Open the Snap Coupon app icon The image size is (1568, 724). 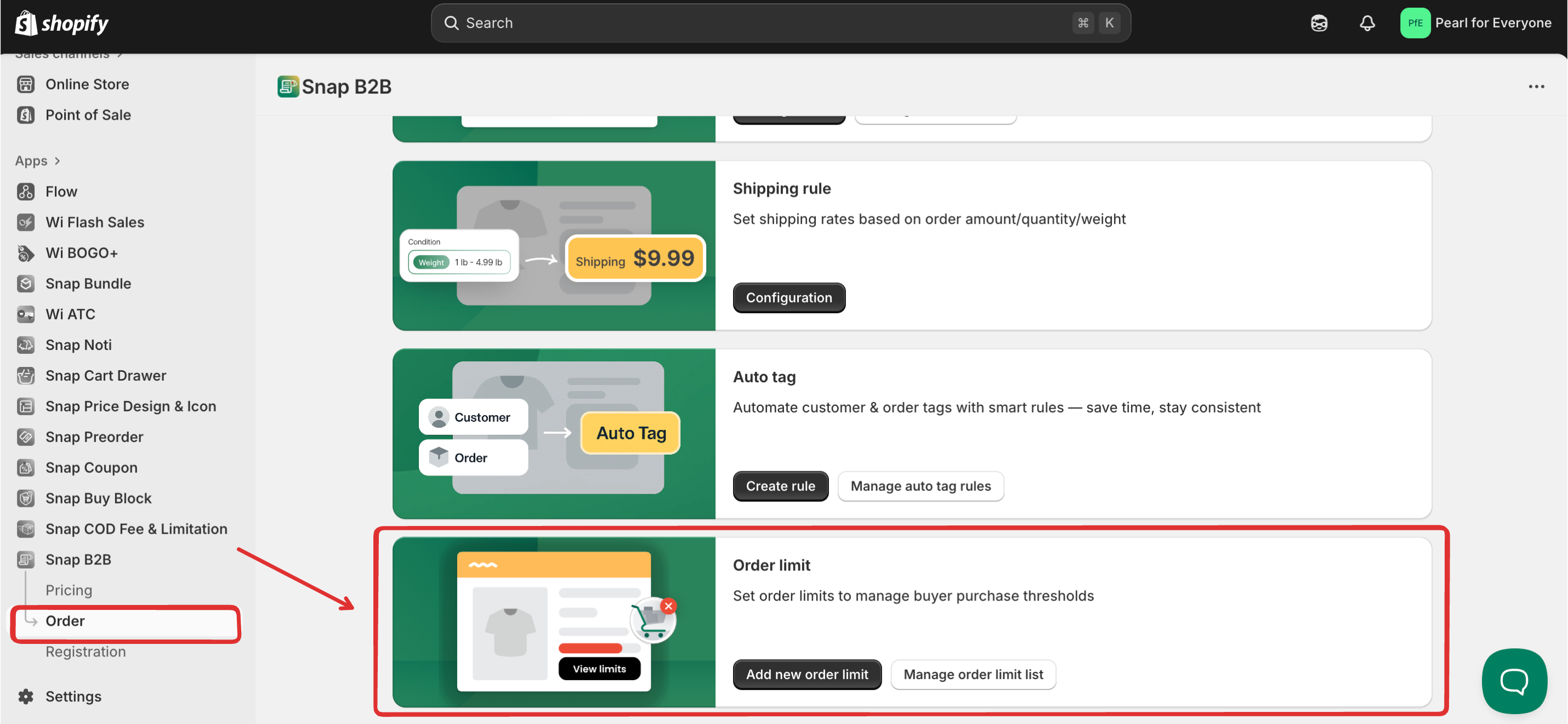(x=26, y=468)
